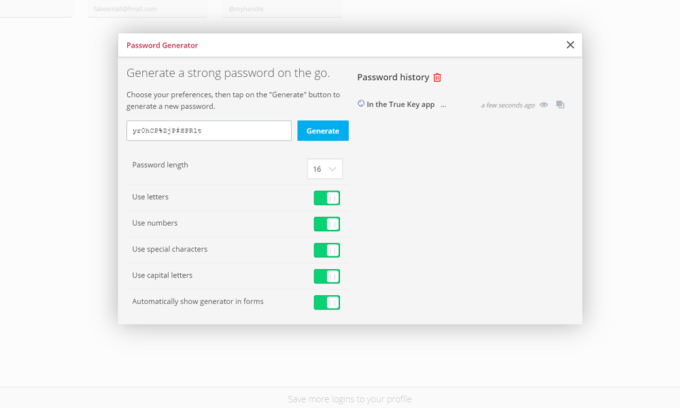The image size is (680, 408).
Task: Click the 'Password Generator' title
Action: click(x=162, y=45)
